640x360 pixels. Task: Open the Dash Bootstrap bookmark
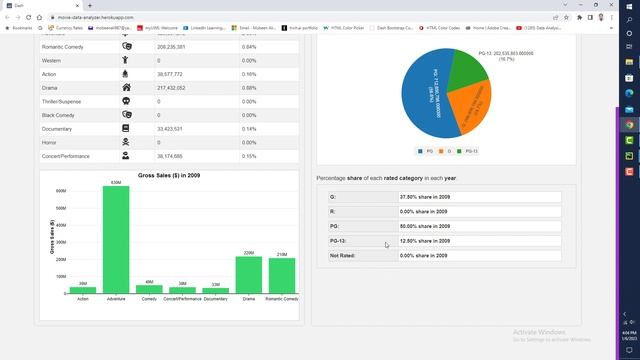point(391,28)
